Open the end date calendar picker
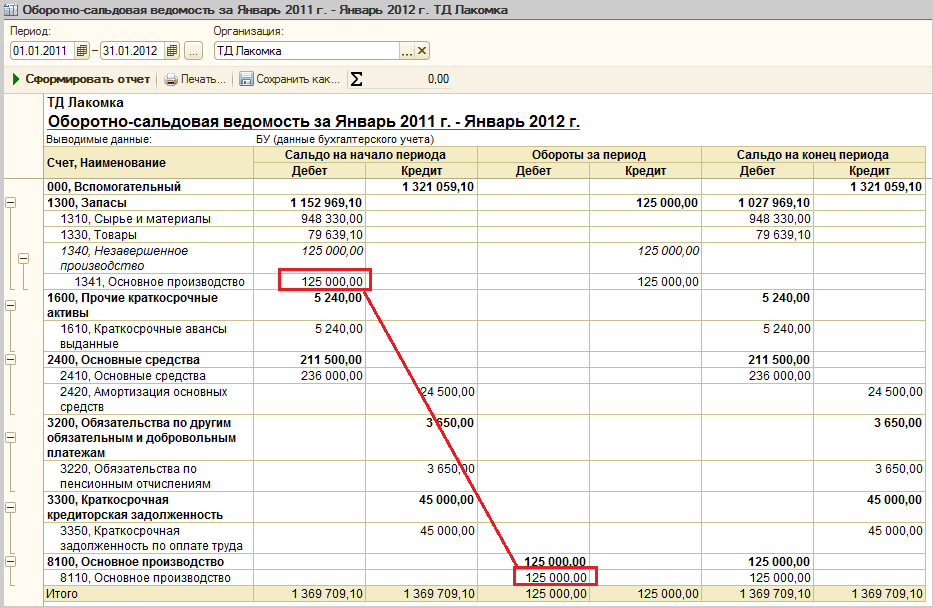 172,51
